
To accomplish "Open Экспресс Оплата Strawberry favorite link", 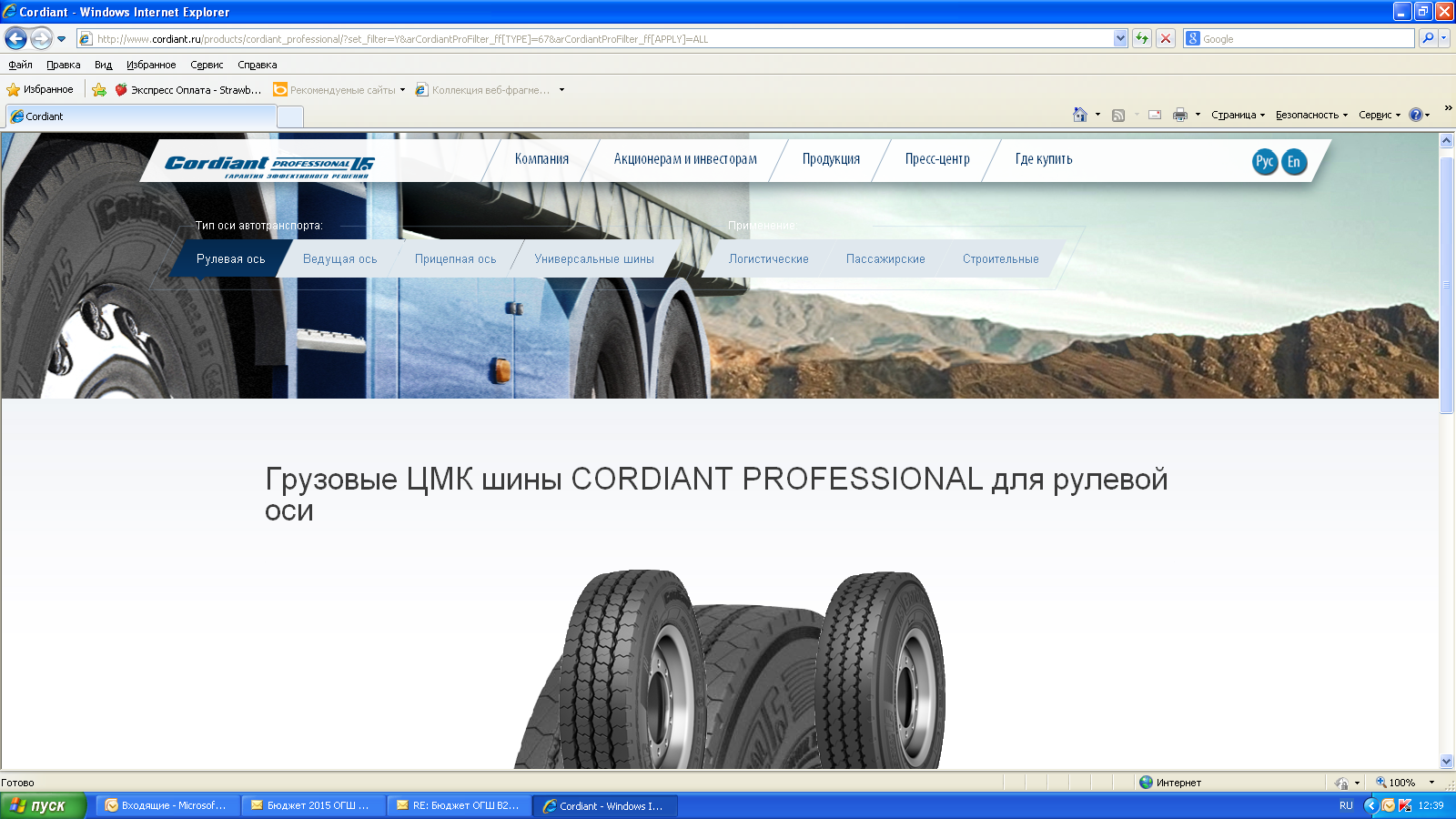I will (188, 89).
